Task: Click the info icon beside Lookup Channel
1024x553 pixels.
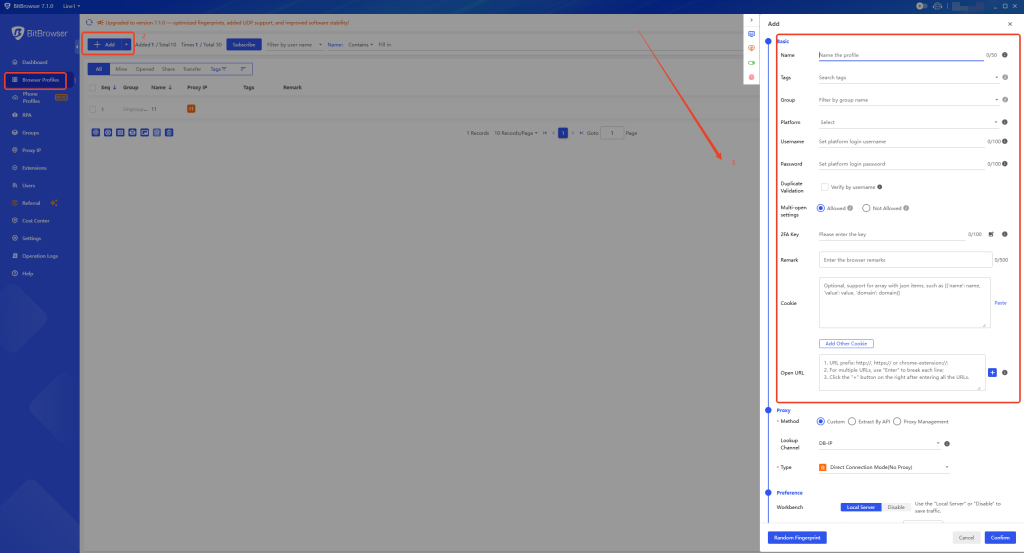Action: 947,443
